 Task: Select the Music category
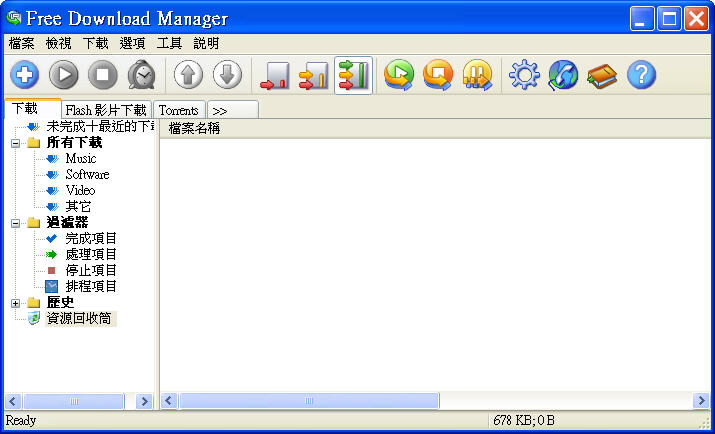coord(81,159)
